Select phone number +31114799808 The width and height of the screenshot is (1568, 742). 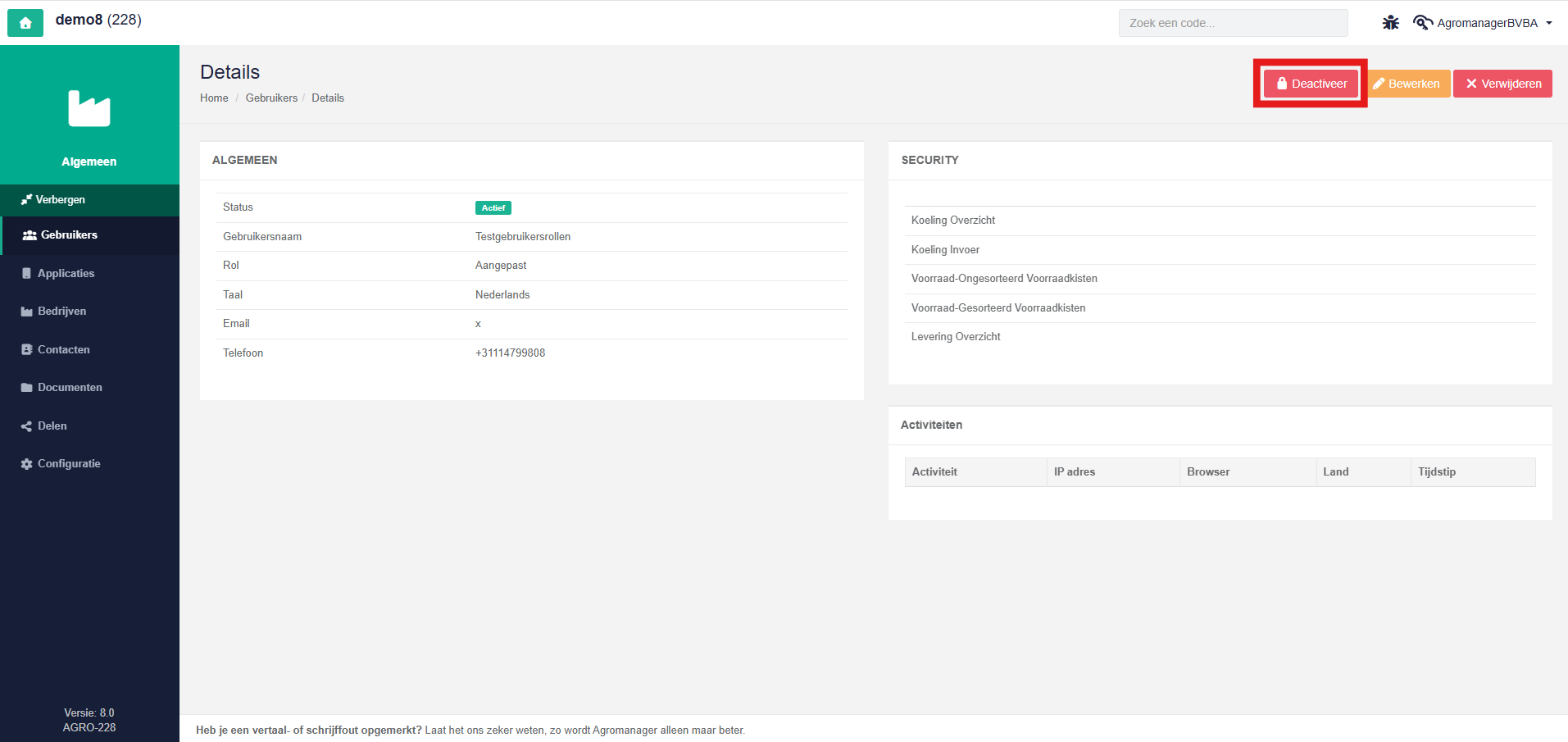point(510,353)
